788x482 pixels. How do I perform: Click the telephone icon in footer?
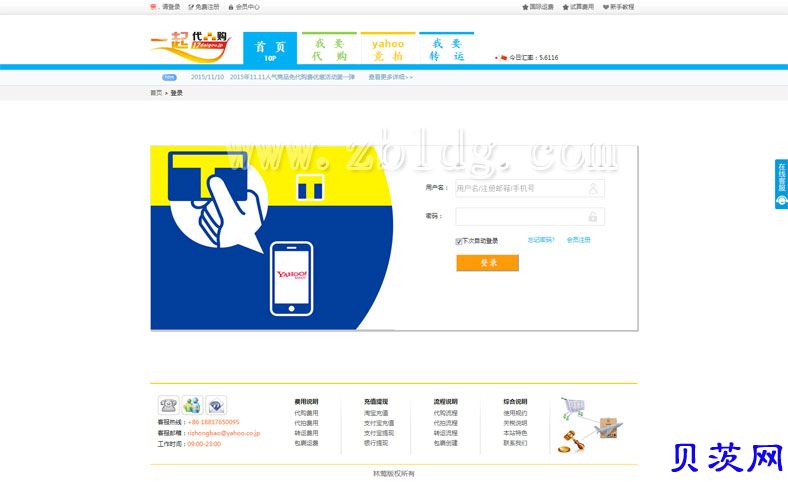pos(168,405)
